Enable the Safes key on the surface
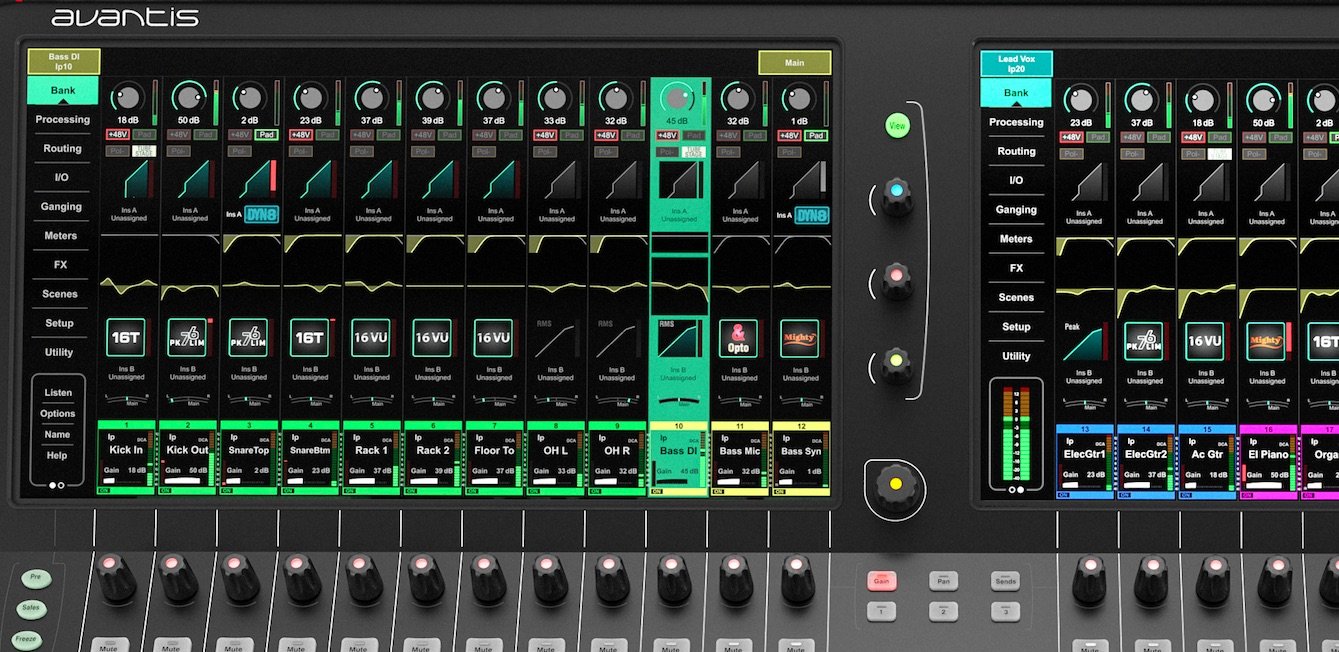 click(32, 607)
